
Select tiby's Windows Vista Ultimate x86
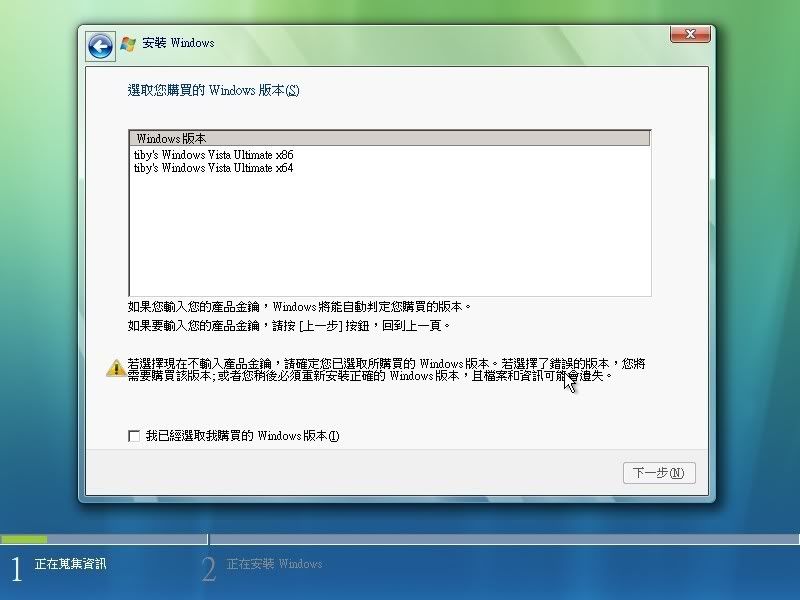(x=213, y=155)
